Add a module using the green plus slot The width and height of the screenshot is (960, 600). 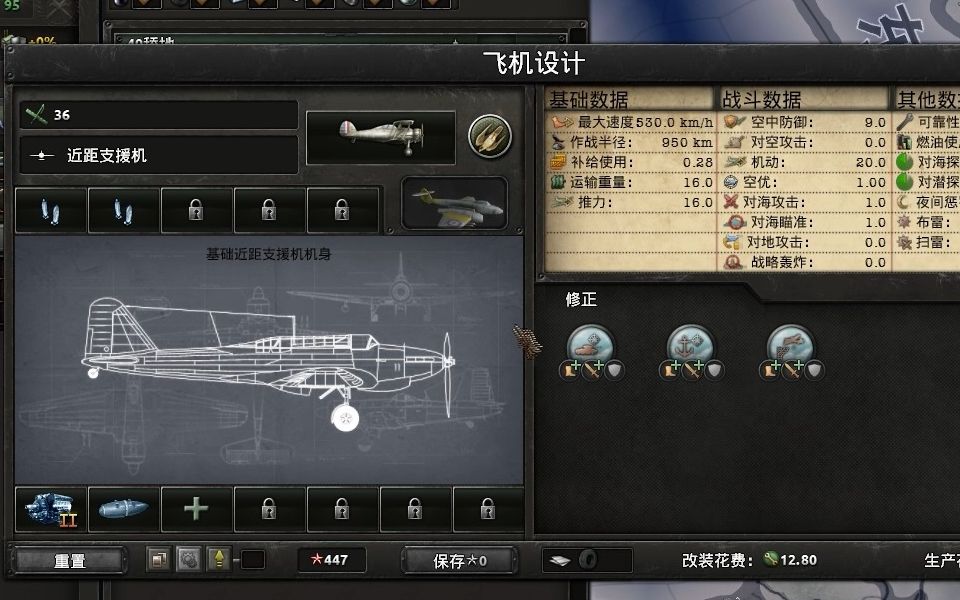196,509
